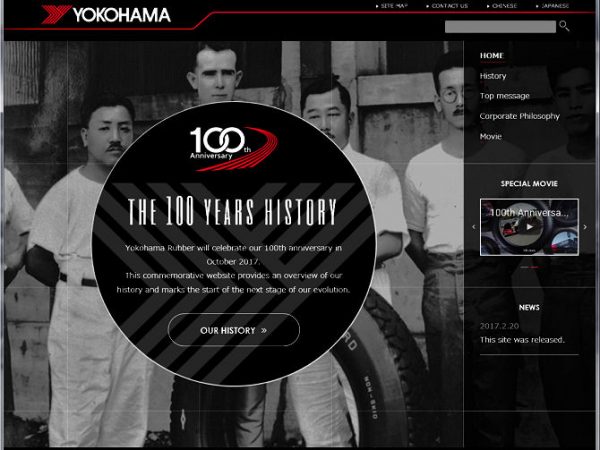Open the Site Map link
The width and height of the screenshot is (600, 450).
(x=391, y=6)
